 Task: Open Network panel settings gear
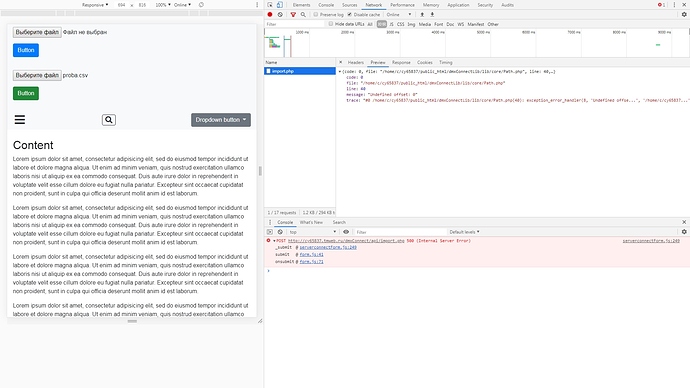tap(684, 15)
